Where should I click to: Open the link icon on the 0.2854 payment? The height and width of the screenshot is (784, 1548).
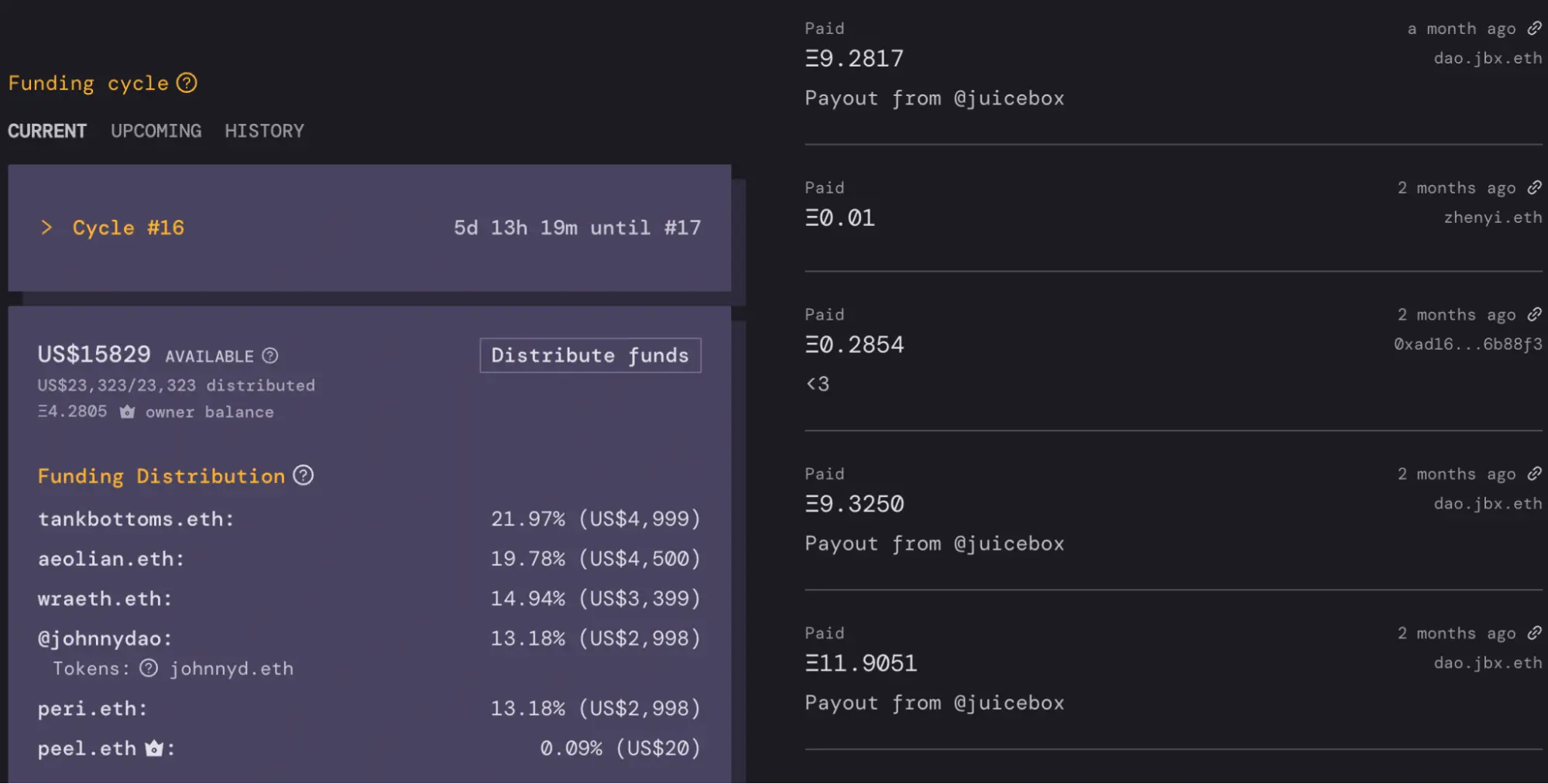pyautogui.click(x=1534, y=315)
